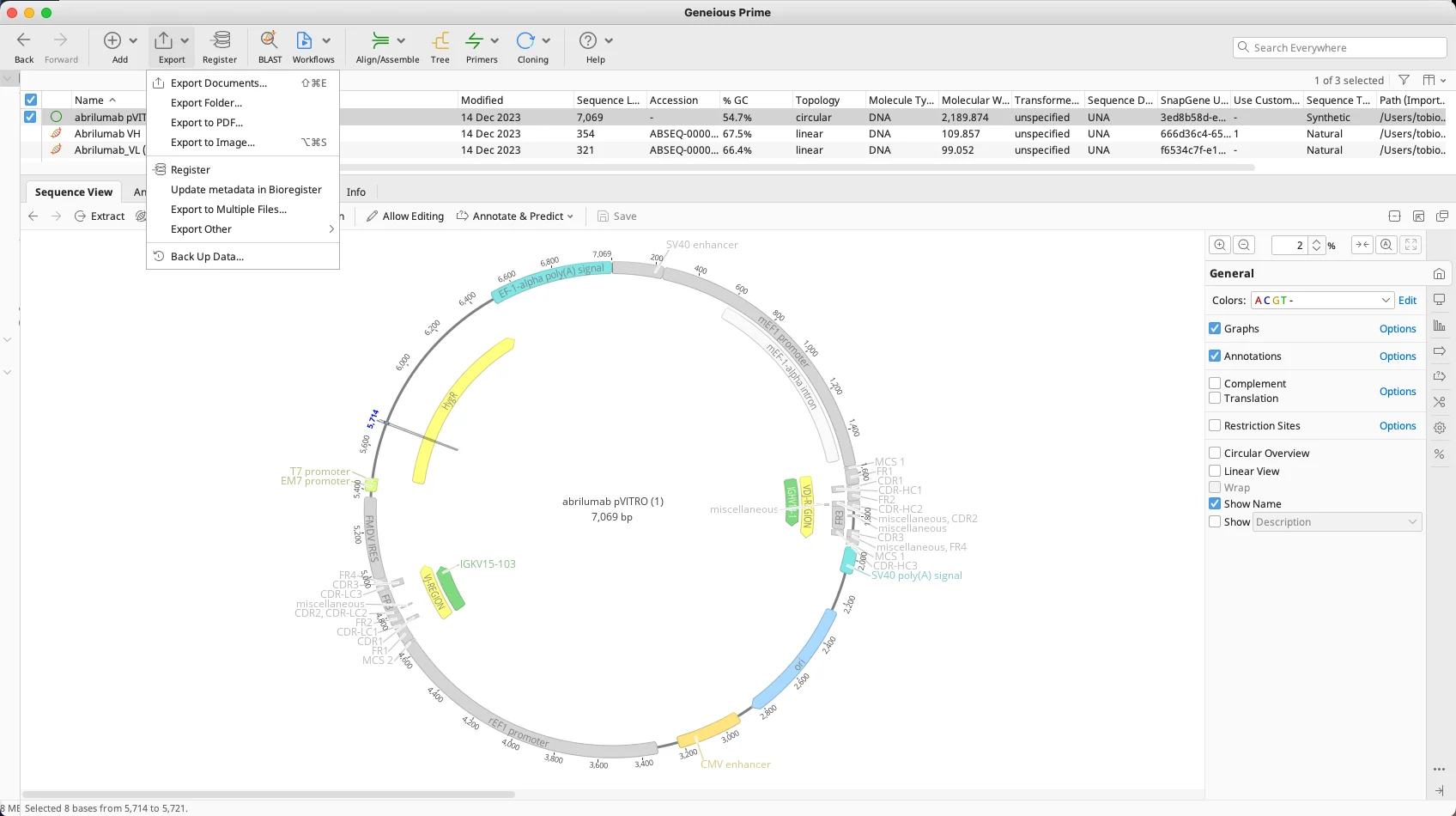This screenshot has height=816, width=1456.
Task: Uncheck the Annotations checkbox
Action: tap(1215, 356)
